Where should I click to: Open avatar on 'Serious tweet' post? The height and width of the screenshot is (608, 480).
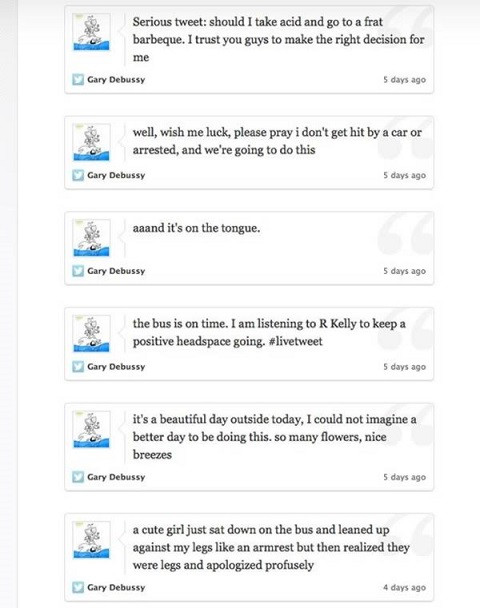pyautogui.click(x=92, y=32)
